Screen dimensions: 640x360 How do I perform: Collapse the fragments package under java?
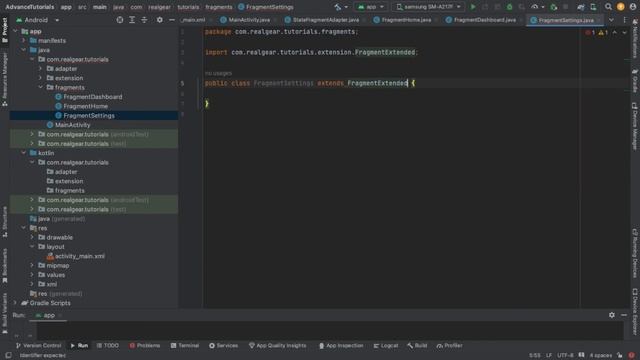(x=40, y=87)
